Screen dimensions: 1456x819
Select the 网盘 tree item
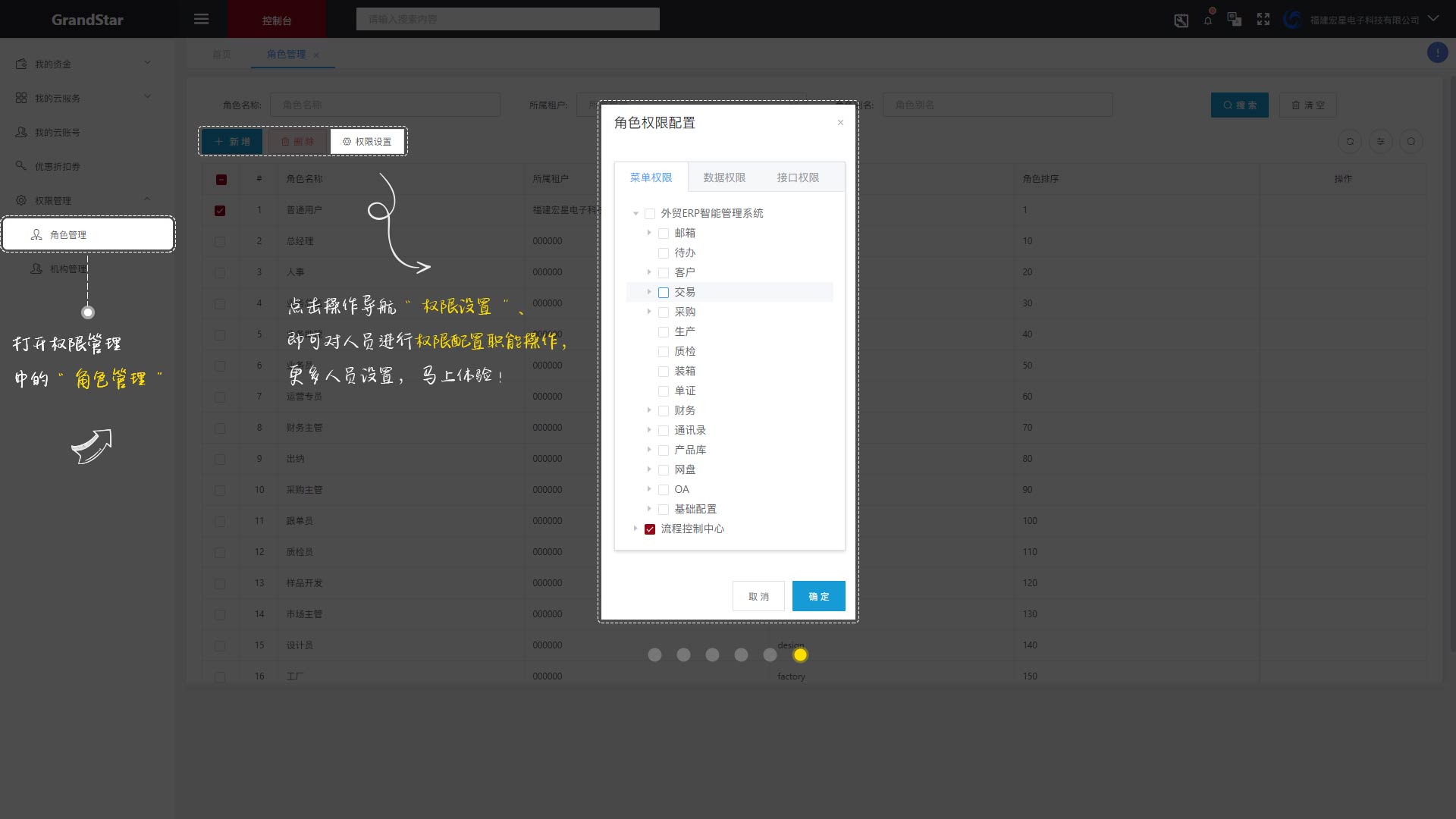pyautogui.click(x=685, y=469)
